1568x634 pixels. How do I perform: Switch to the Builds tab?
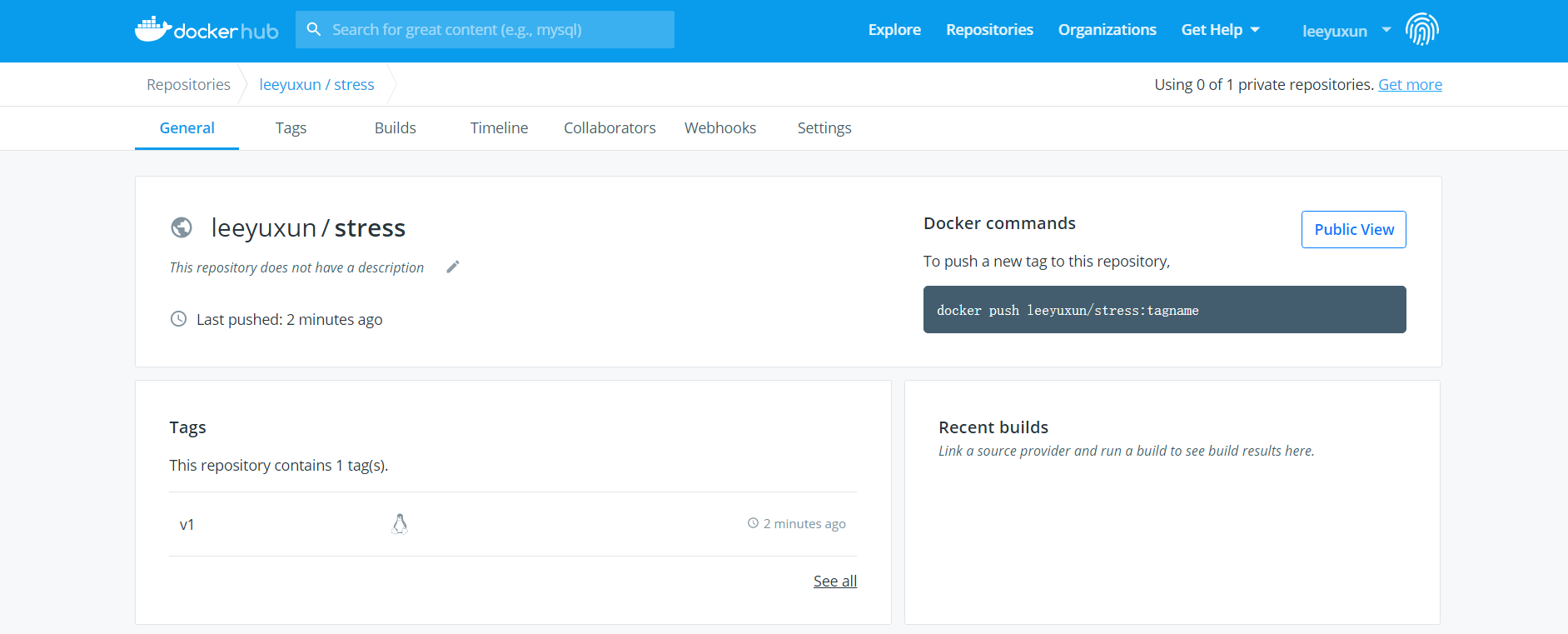point(395,128)
